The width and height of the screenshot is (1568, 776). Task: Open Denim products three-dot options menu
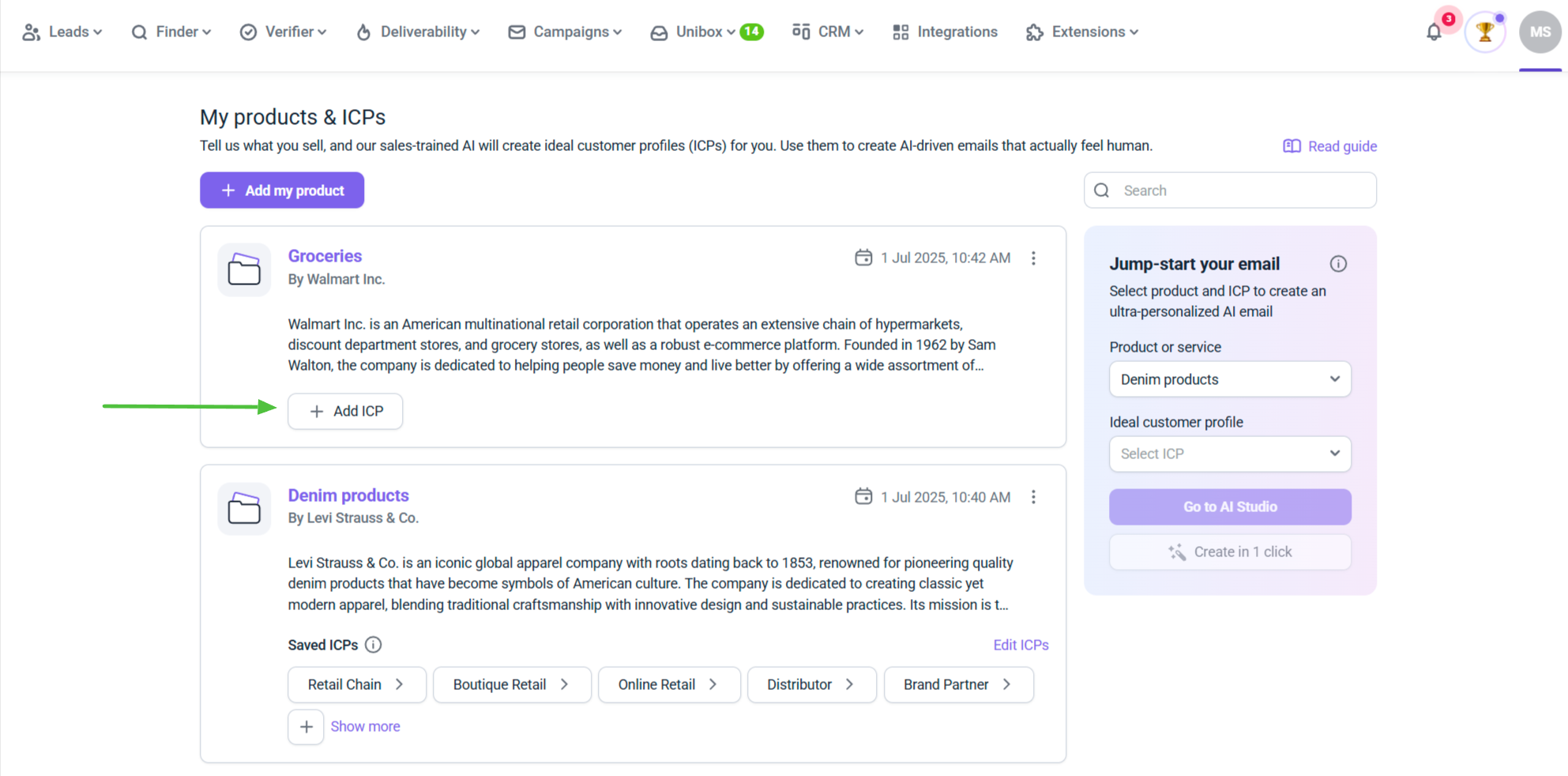[1033, 497]
